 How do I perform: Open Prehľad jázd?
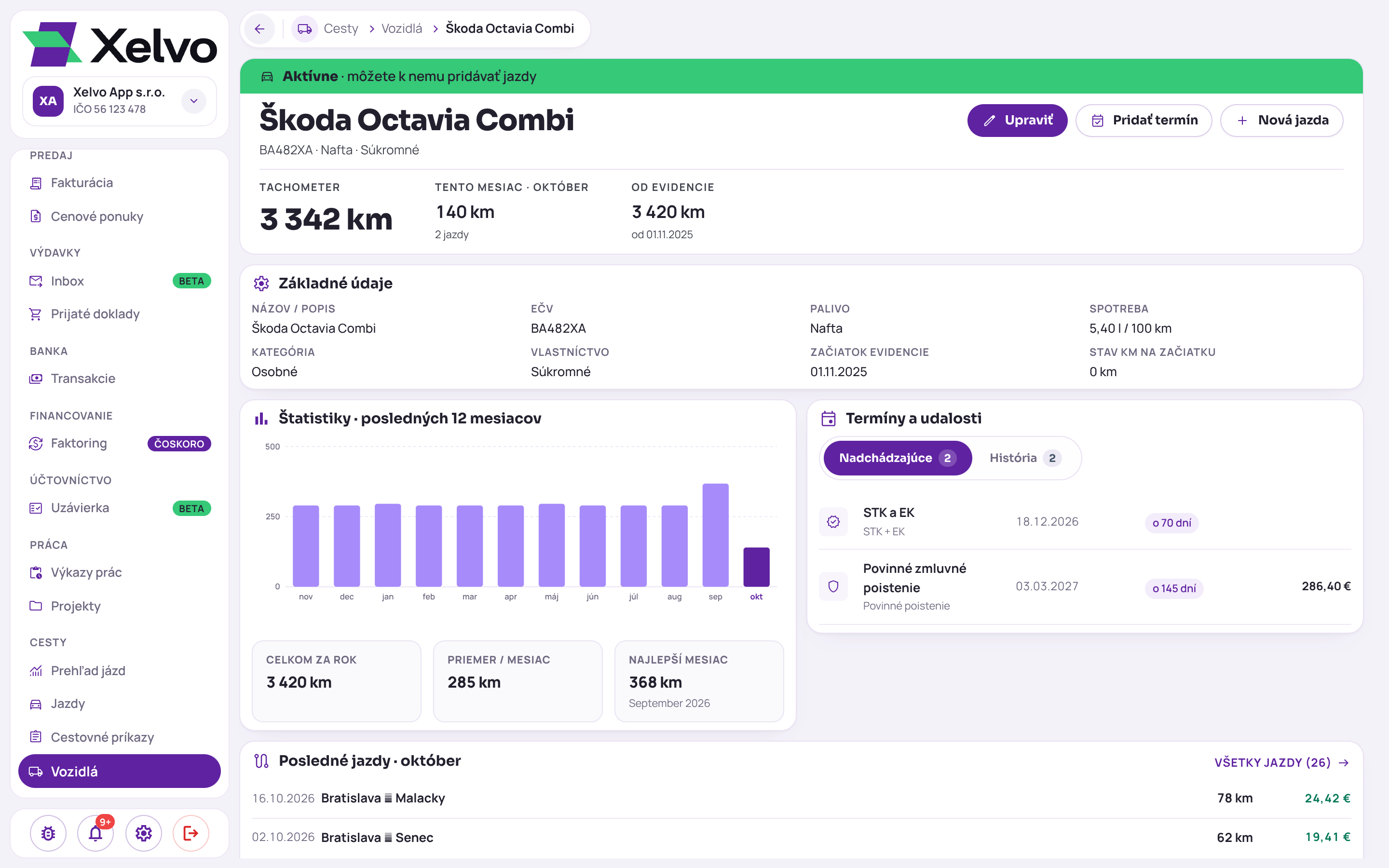coord(120,670)
